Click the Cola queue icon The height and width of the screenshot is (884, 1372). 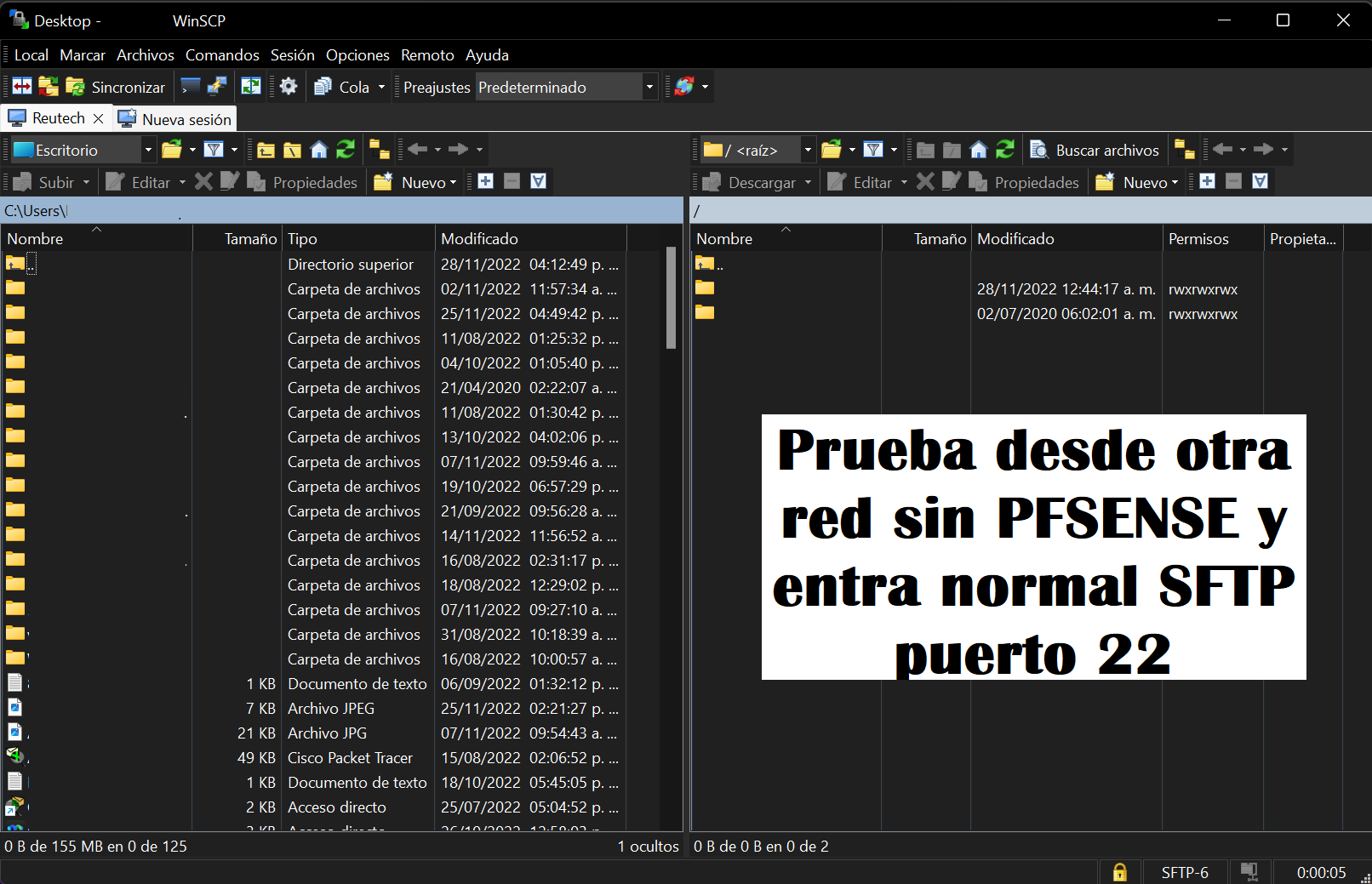click(323, 87)
